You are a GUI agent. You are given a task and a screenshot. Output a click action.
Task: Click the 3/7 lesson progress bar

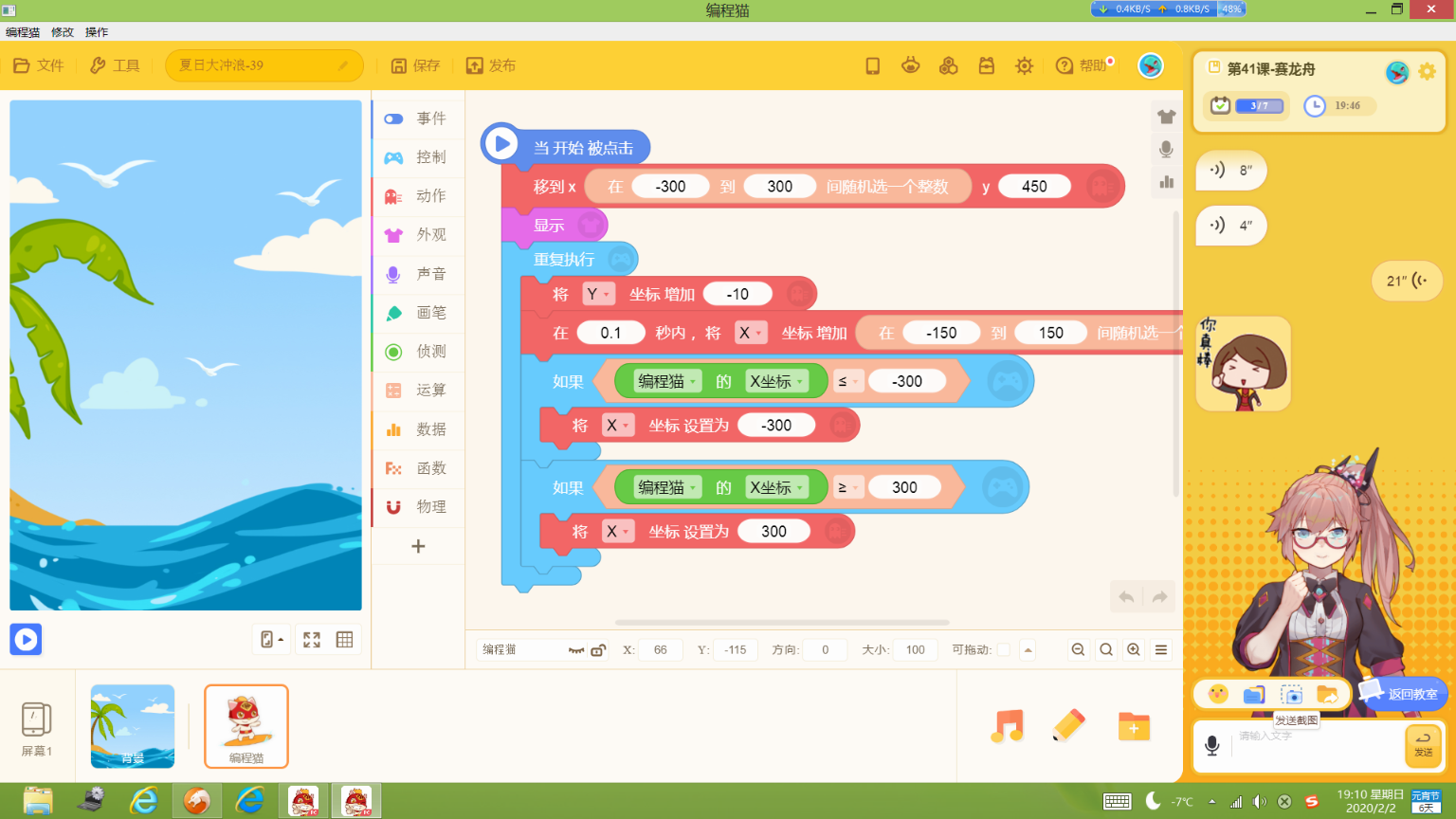pyautogui.click(x=1259, y=106)
